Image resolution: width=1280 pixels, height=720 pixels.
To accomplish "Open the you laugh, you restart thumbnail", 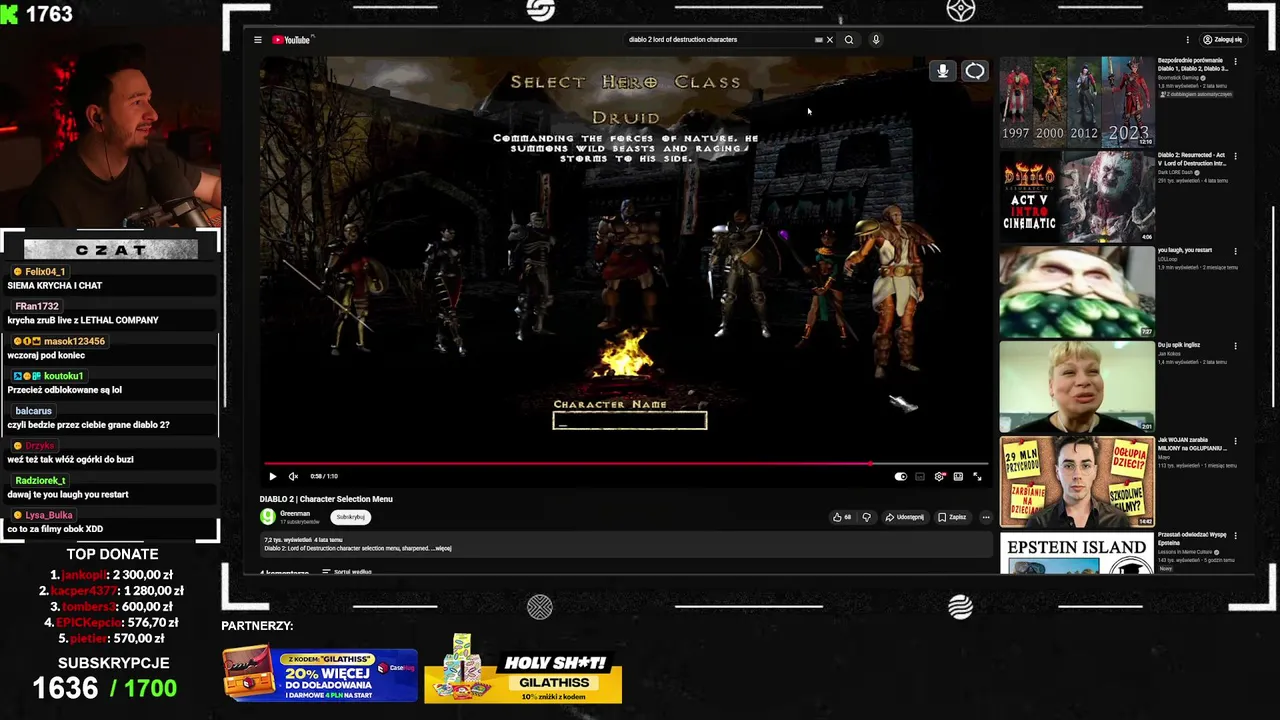I will (x=1077, y=292).
